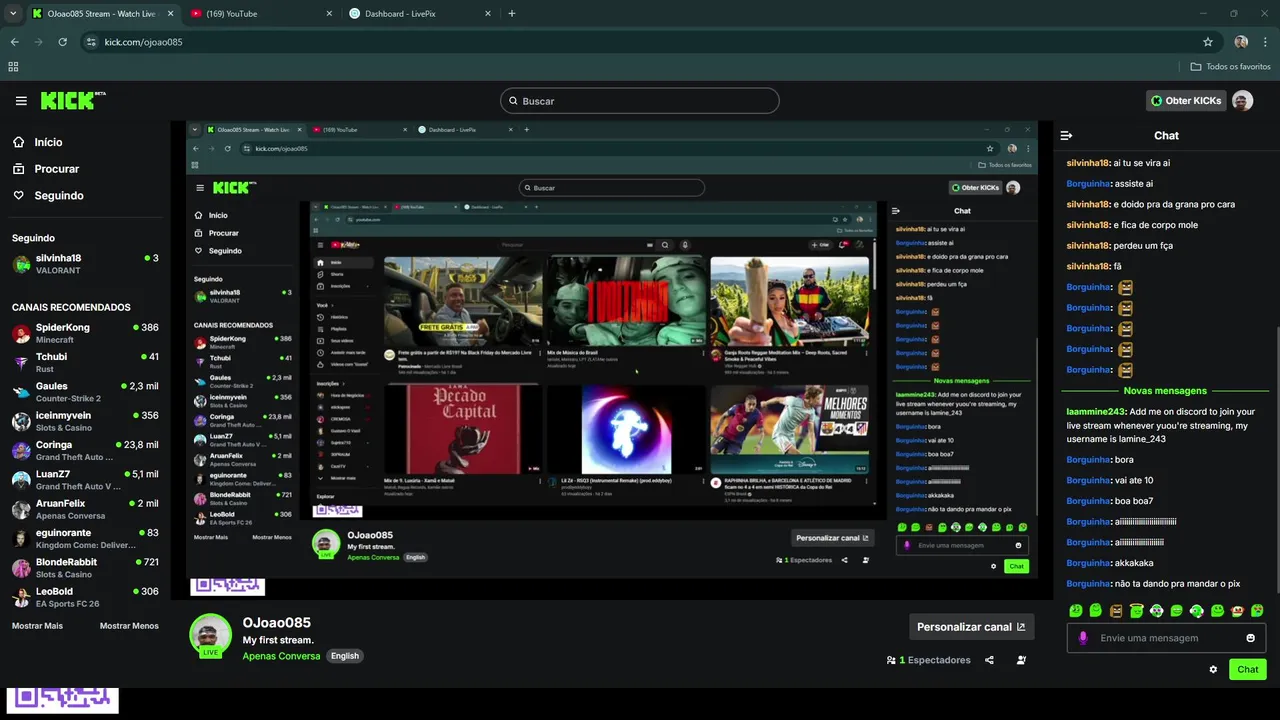
Task: Click the moderators icon right of share
Action: pyautogui.click(x=1021, y=660)
